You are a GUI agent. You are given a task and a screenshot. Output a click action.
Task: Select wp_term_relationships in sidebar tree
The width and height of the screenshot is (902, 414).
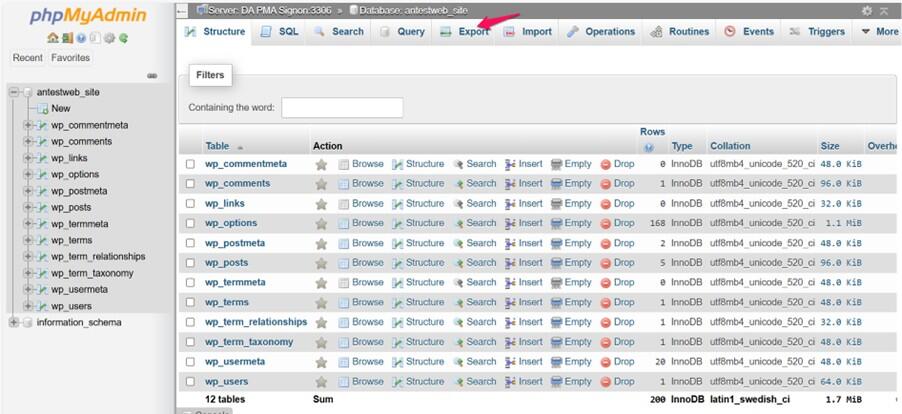click(x=98, y=256)
